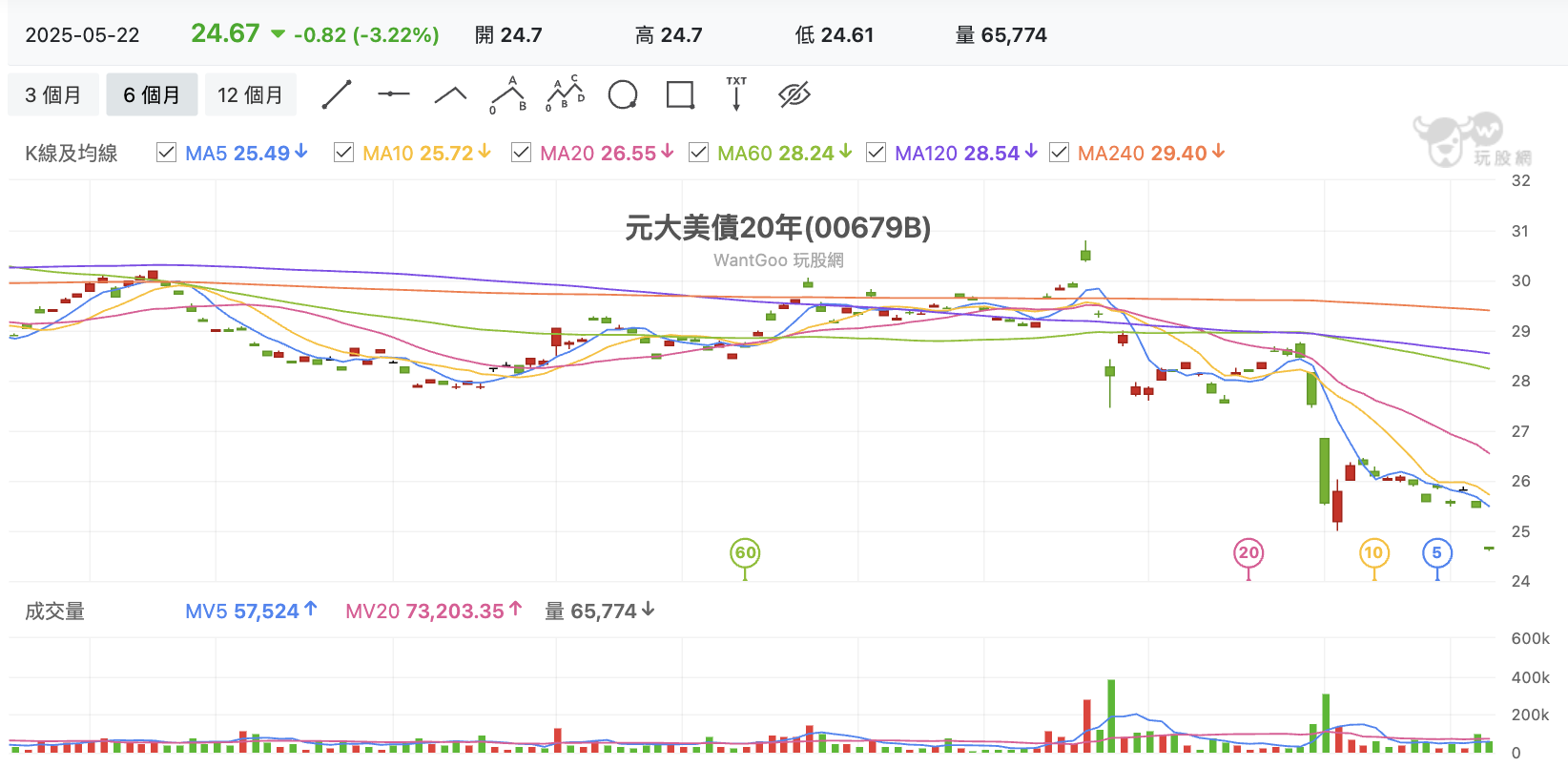Select the 6 個月 time range
The width and height of the screenshot is (1568, 767).
click(x=152, y=94)
